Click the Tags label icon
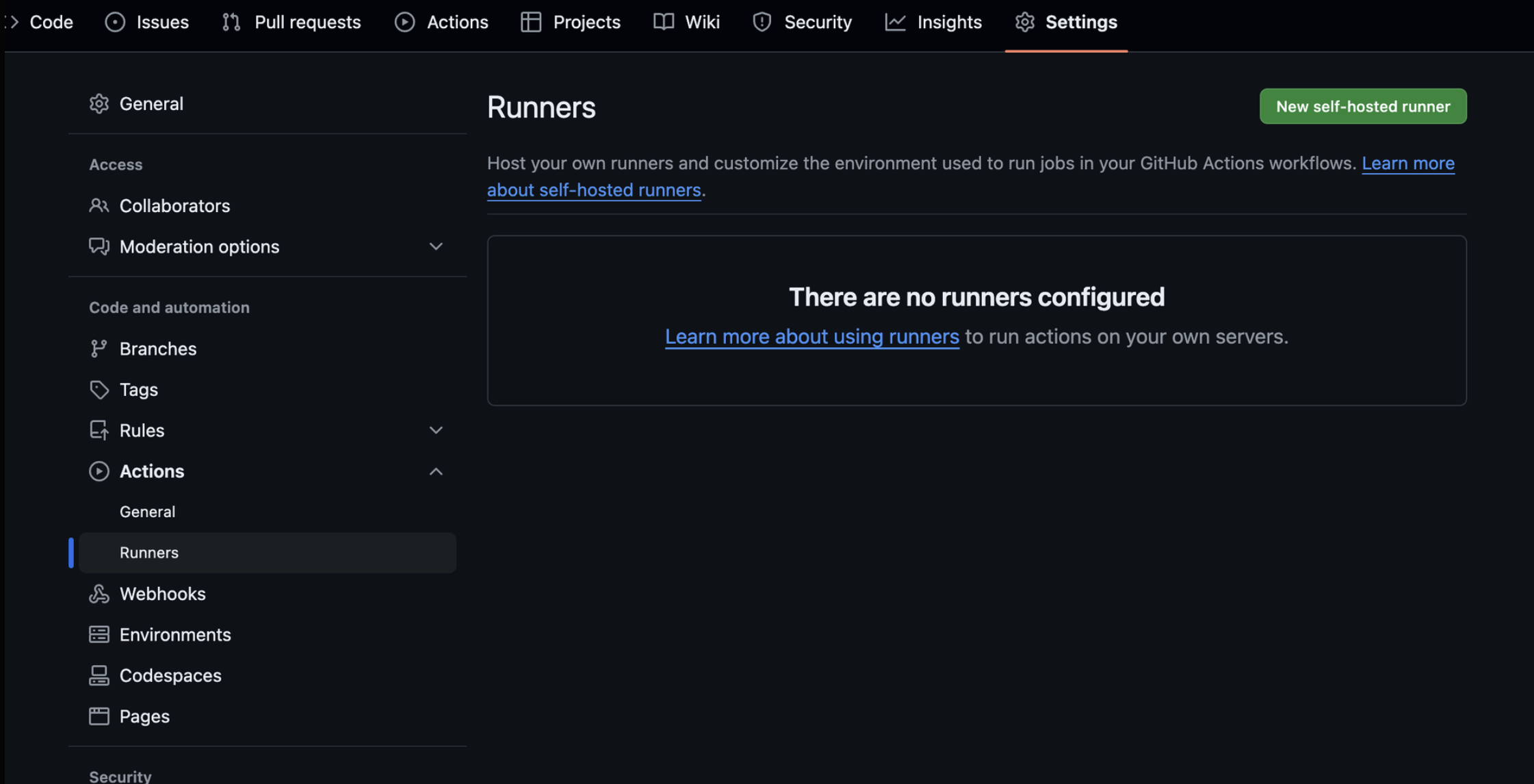 click(99, 390)
